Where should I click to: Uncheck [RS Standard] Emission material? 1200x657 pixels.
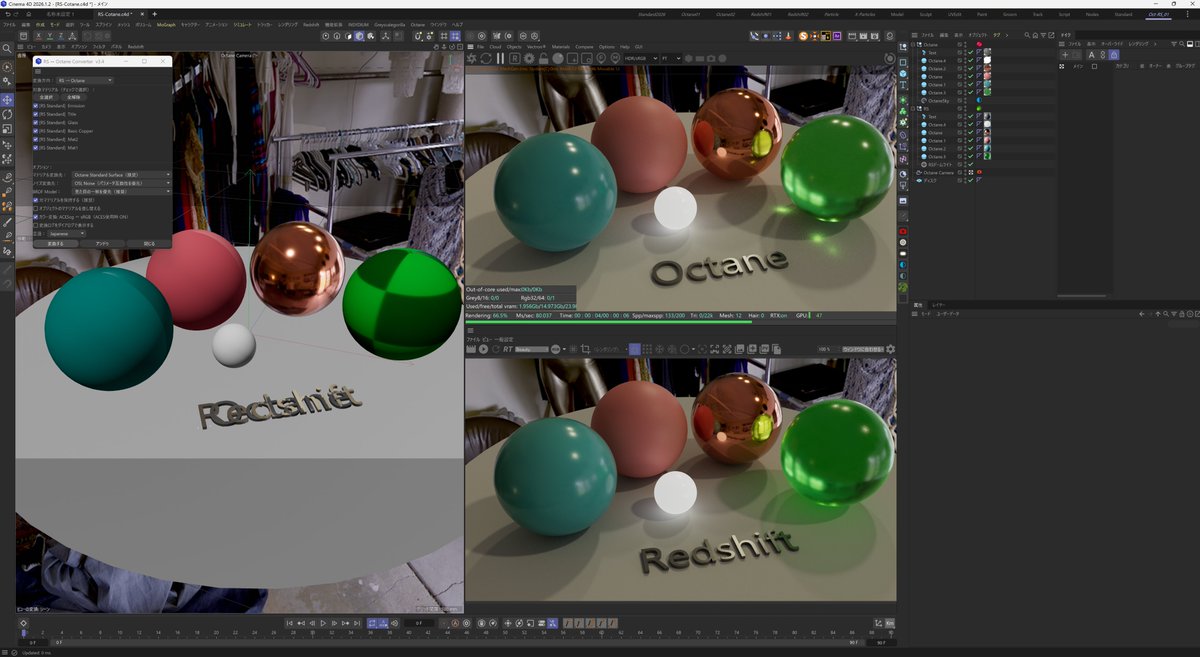36,107
